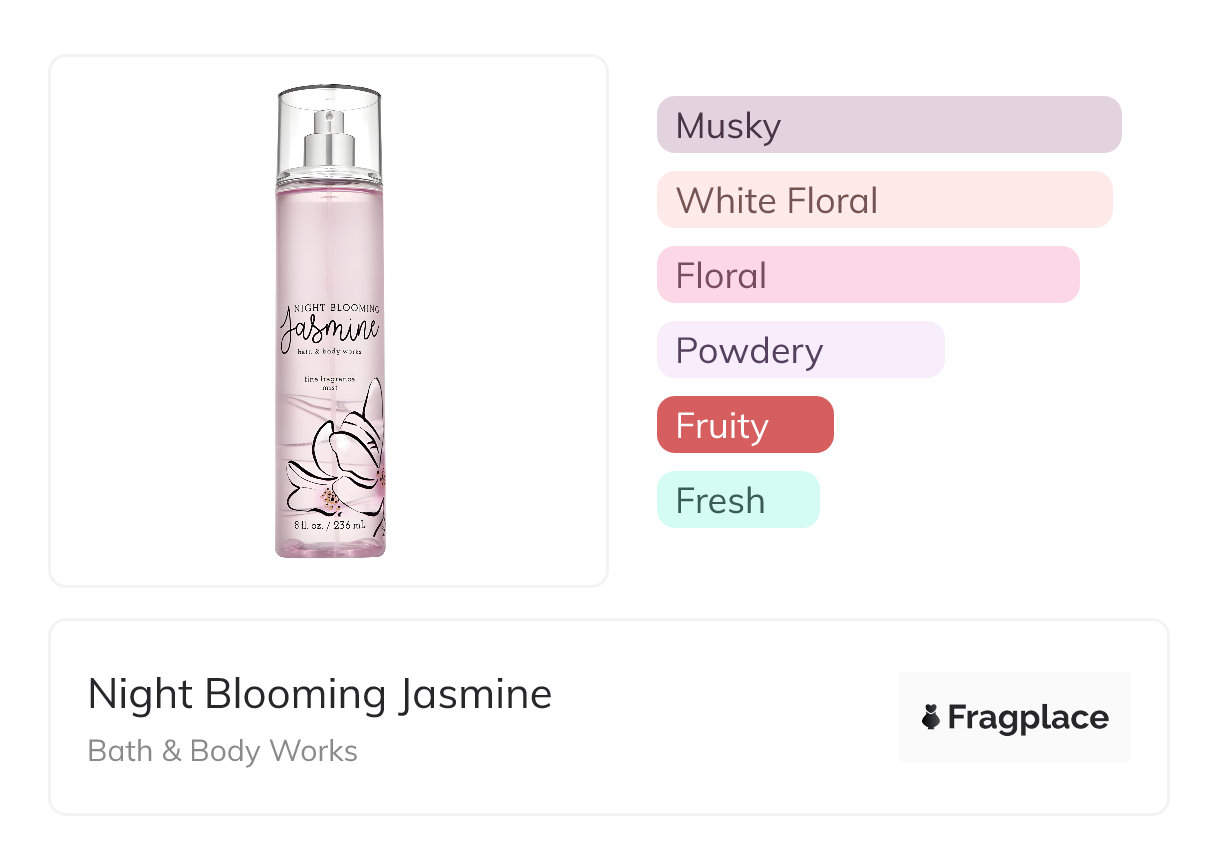Click the mint Fresh accord bar
This screenshot has height=864, width=1218.
(737, 500)
